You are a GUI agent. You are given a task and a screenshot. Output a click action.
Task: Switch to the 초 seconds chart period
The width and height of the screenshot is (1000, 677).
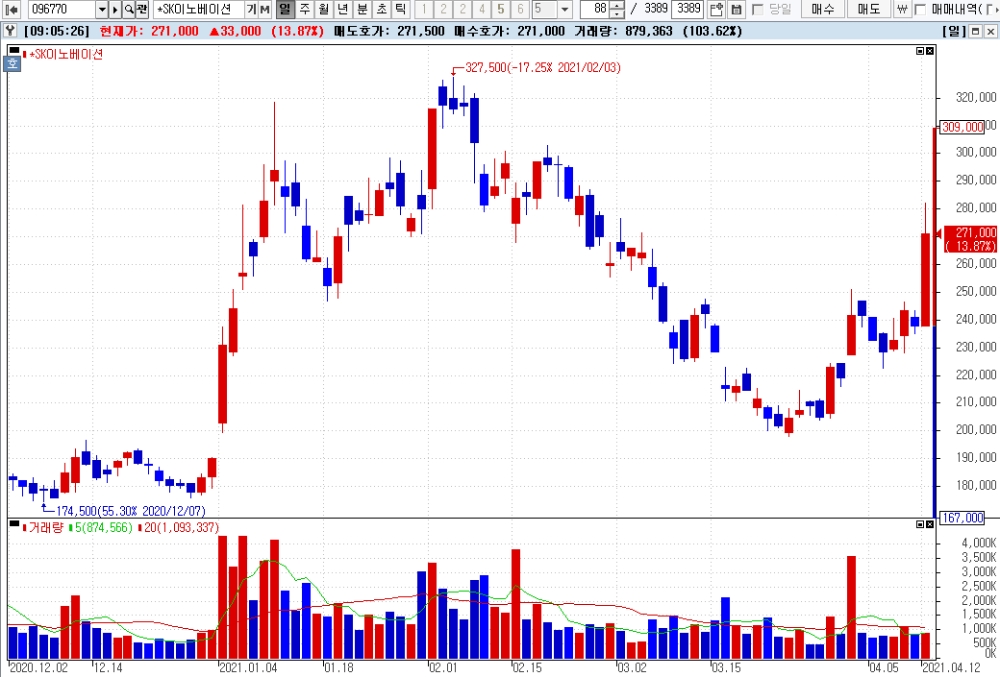pos(381,9)
